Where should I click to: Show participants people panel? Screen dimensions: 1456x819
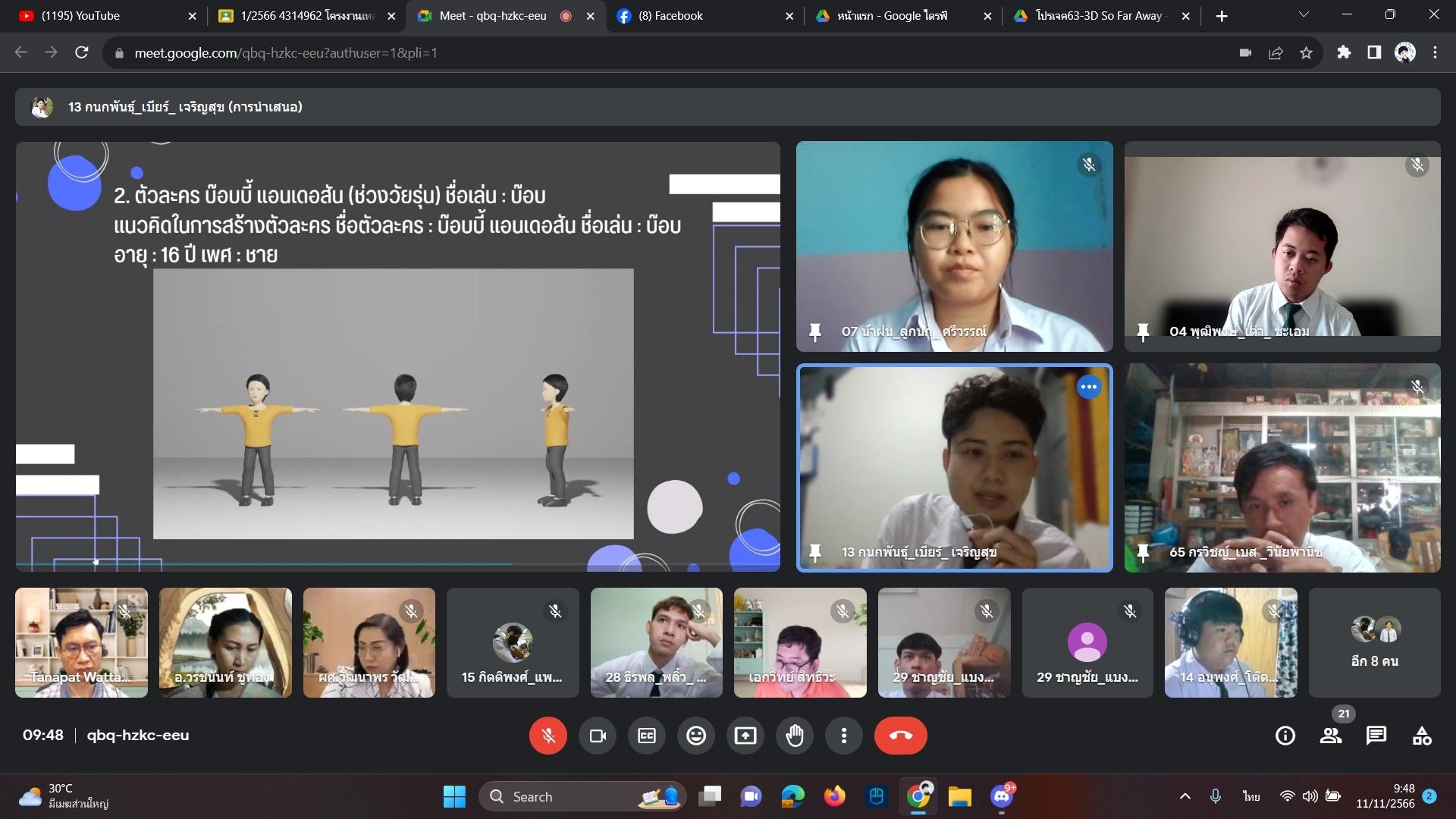coord(1331,736)
